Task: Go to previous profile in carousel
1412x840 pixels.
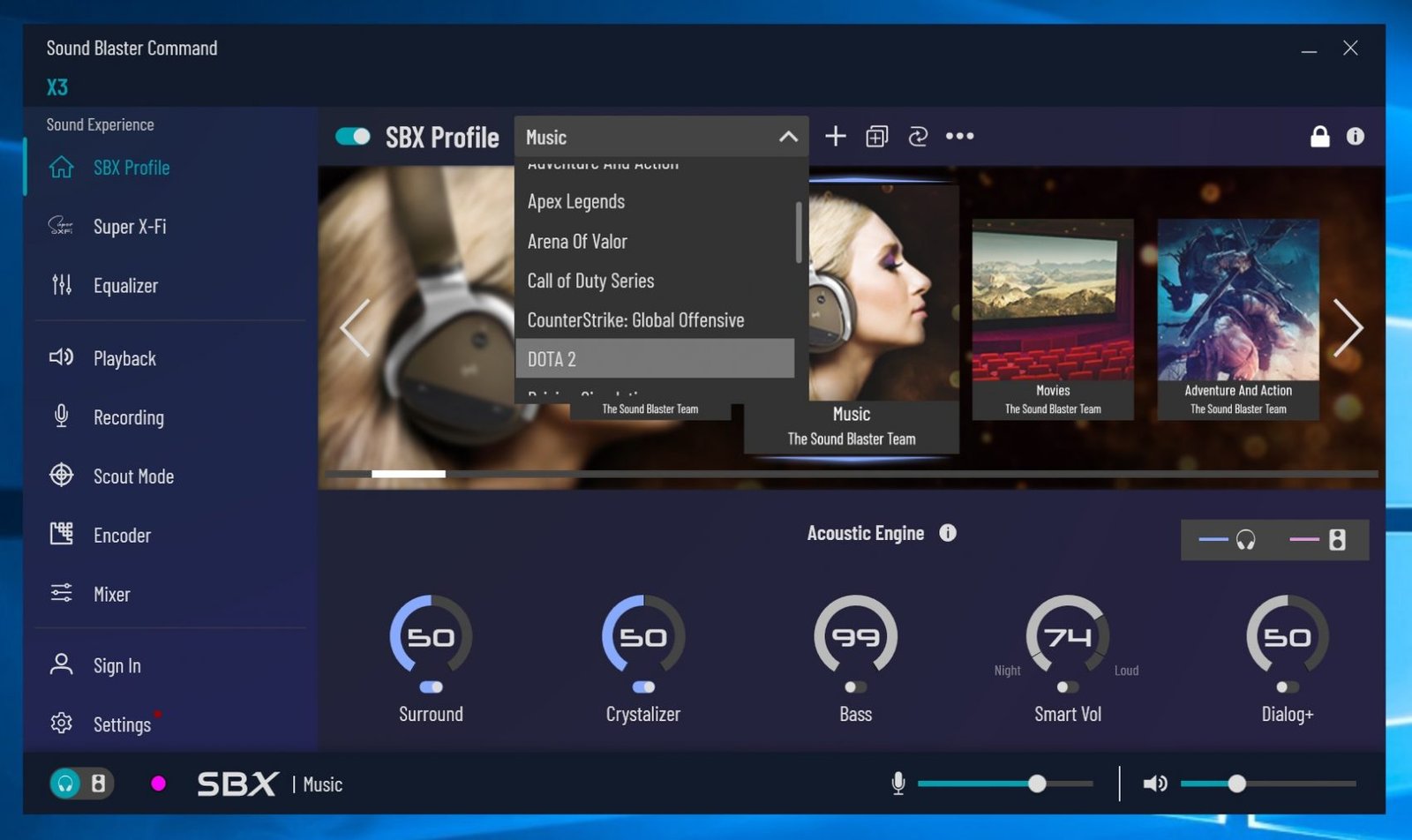Action: point(356,327)
